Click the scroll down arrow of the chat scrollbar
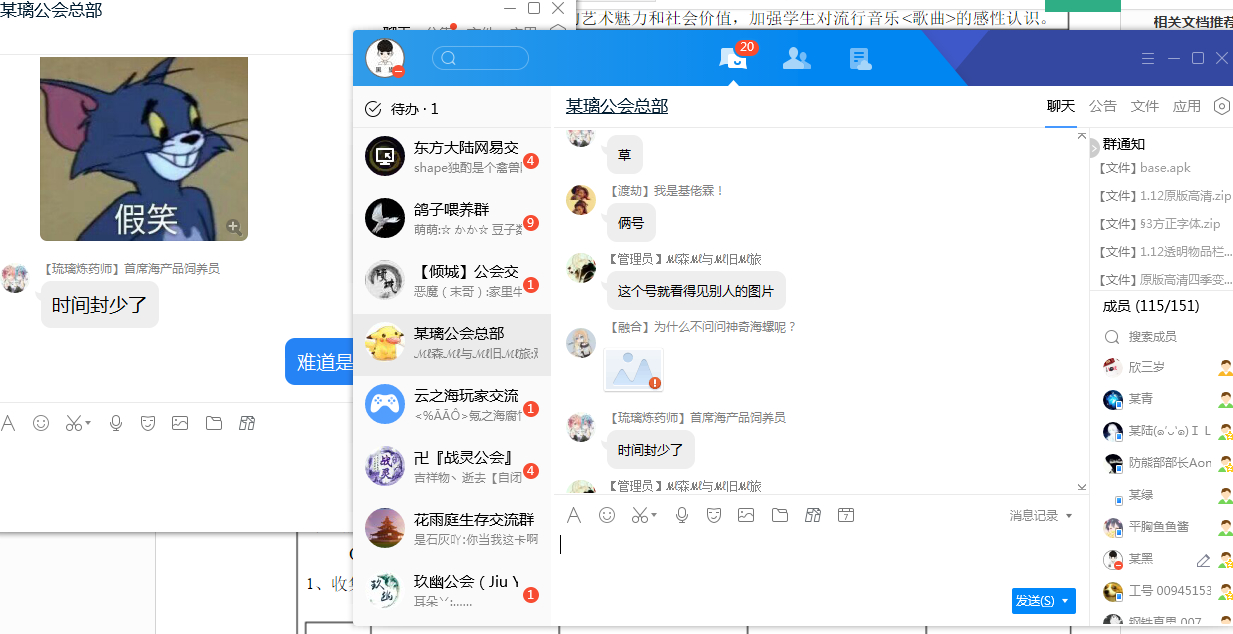The width and height of the screenshot is (1233, 634). pyautogui.click(x=1081, y=486)
